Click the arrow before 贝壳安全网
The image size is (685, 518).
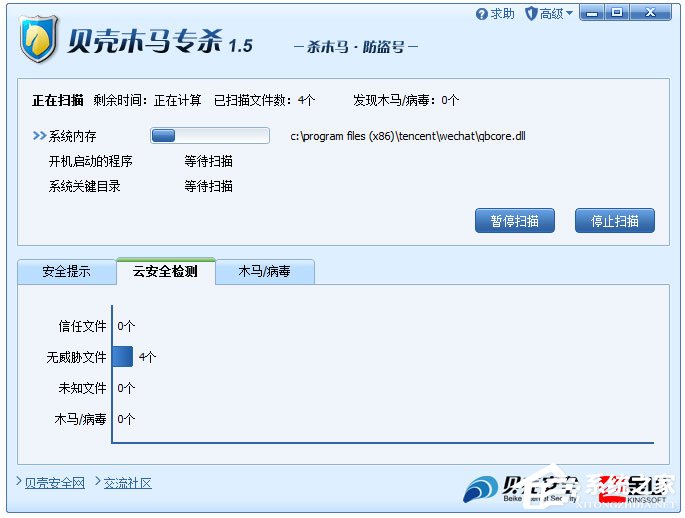click(19, 481)
